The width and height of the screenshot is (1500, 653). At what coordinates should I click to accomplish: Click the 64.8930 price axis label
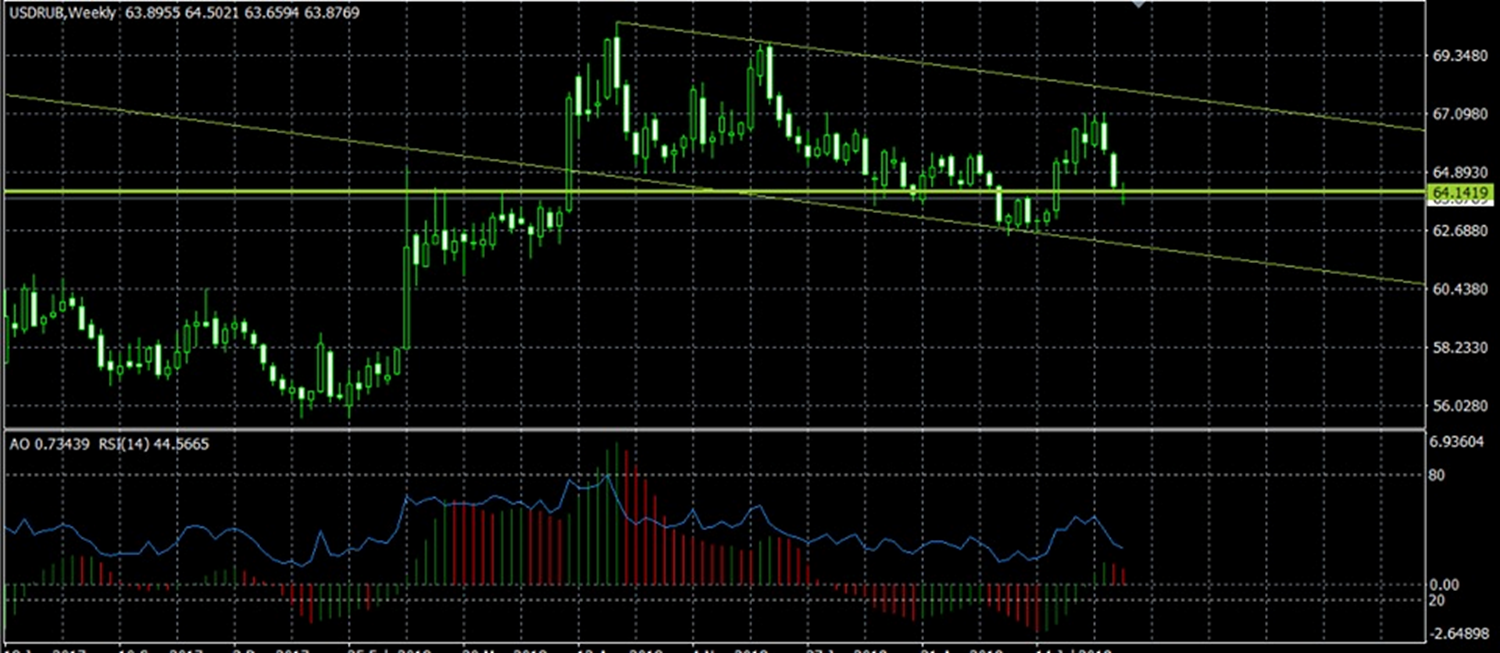(x=1461, y=172)
